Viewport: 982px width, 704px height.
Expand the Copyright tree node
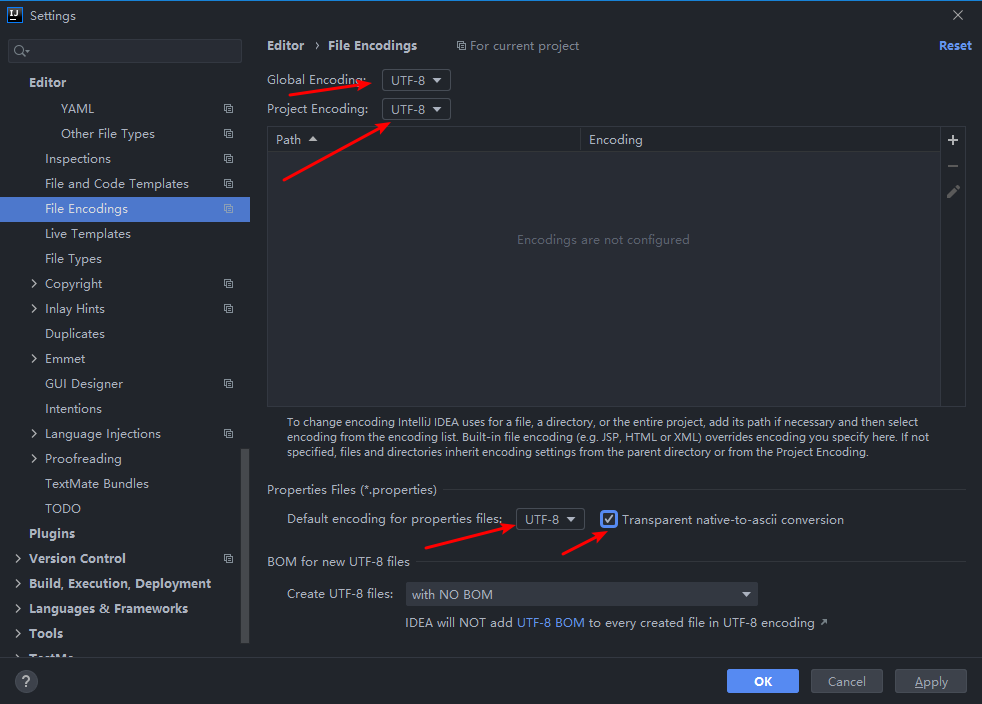click(x=34, y=284)
